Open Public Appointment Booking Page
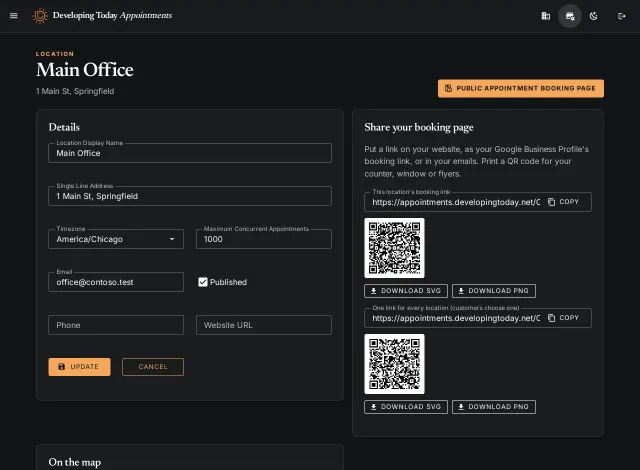The image size is (640, 470). 521,89
